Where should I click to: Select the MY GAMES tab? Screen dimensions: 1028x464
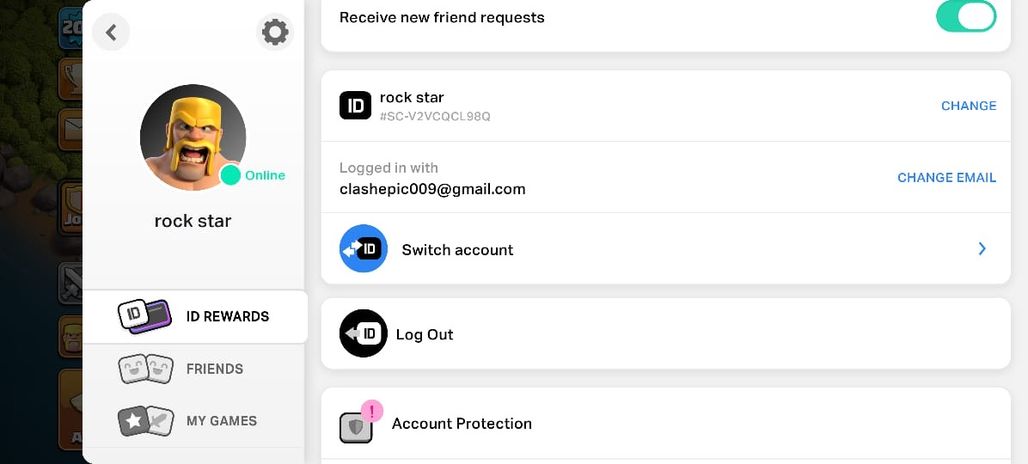pos(194,421)
